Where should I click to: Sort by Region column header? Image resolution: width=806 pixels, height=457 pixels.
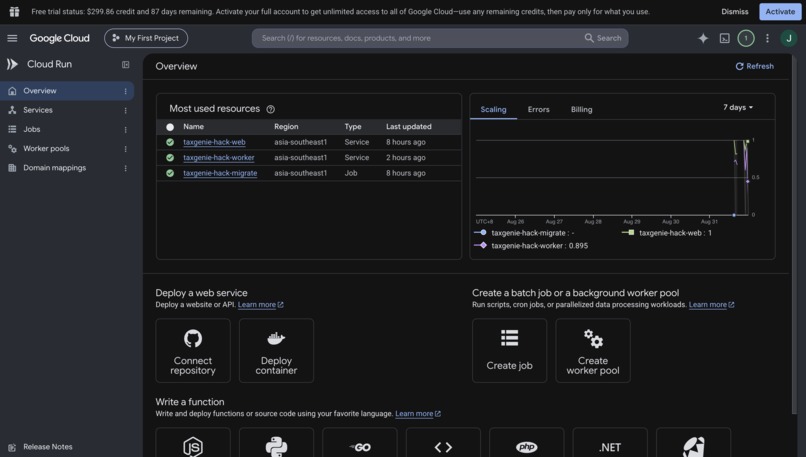(x=286, y=126)
